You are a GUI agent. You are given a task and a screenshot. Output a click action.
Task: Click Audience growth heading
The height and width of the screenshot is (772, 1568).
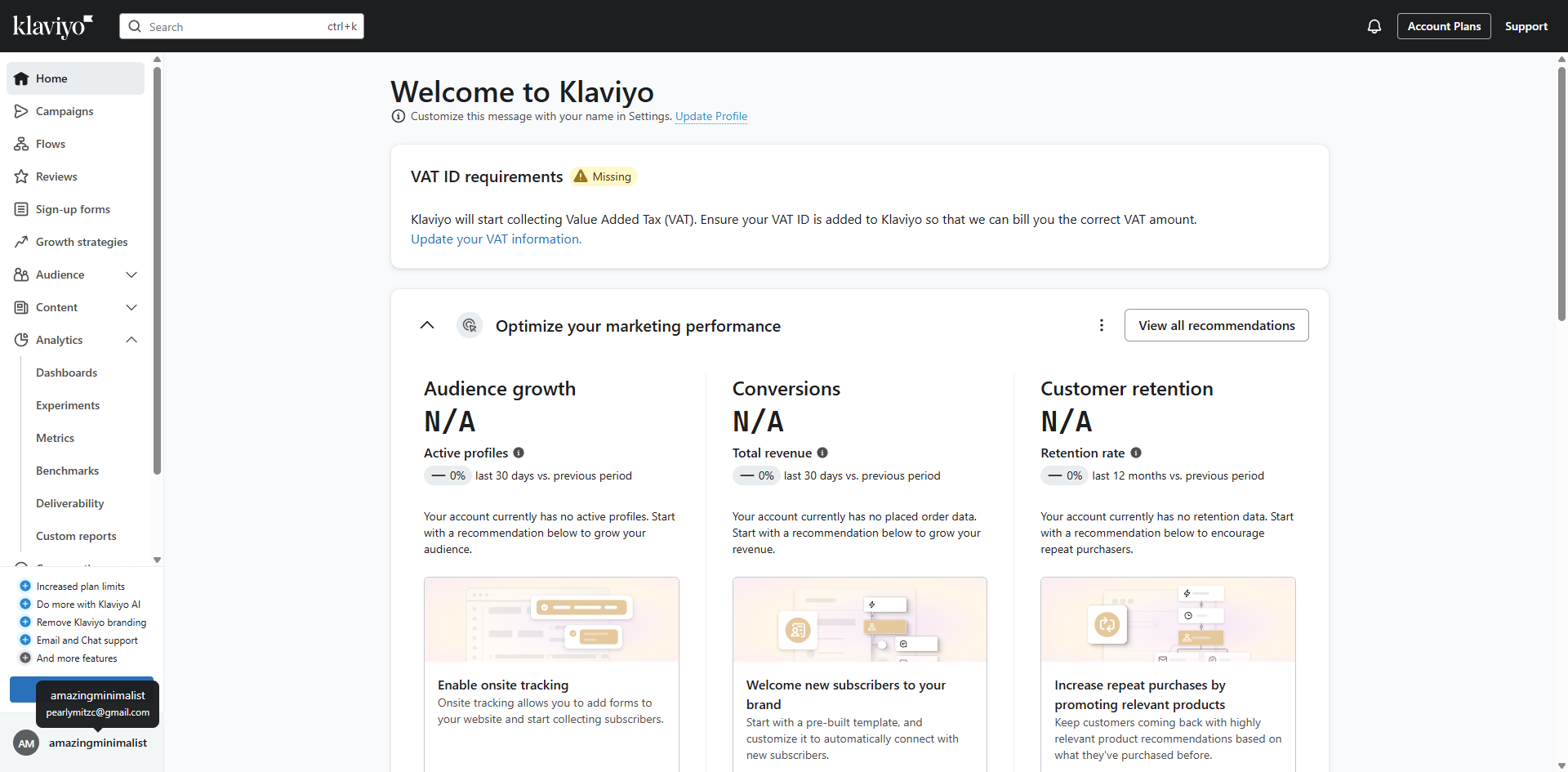tap(500, 389)
